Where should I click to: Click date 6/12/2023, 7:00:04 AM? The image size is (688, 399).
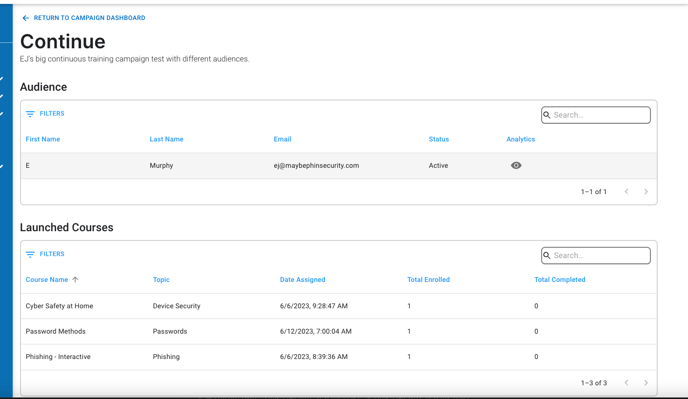point(315,331)
